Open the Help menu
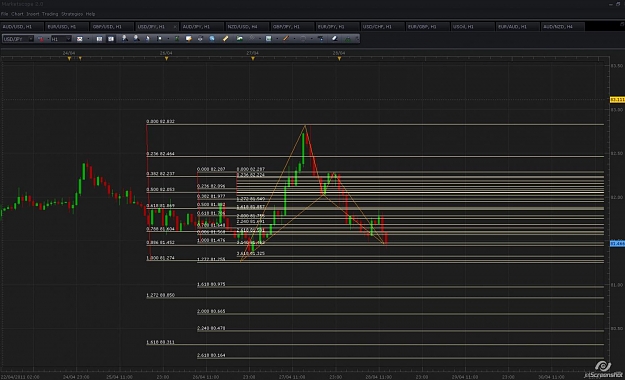Screen dimensions: 625x380 [90, 14]
